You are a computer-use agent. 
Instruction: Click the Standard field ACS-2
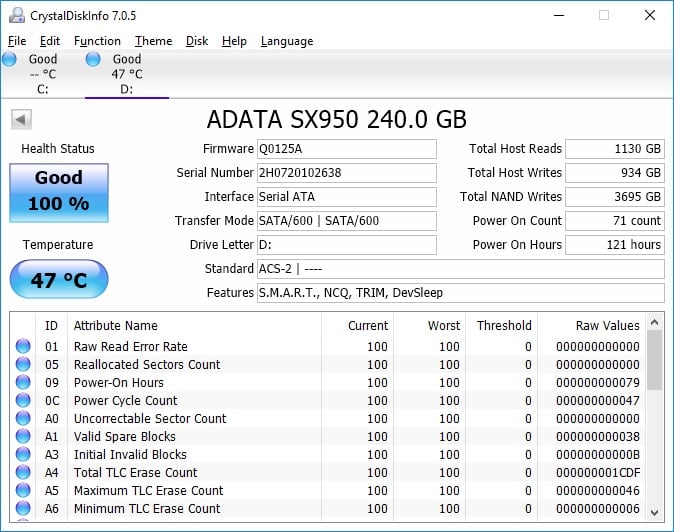click(x=461, y=269)
